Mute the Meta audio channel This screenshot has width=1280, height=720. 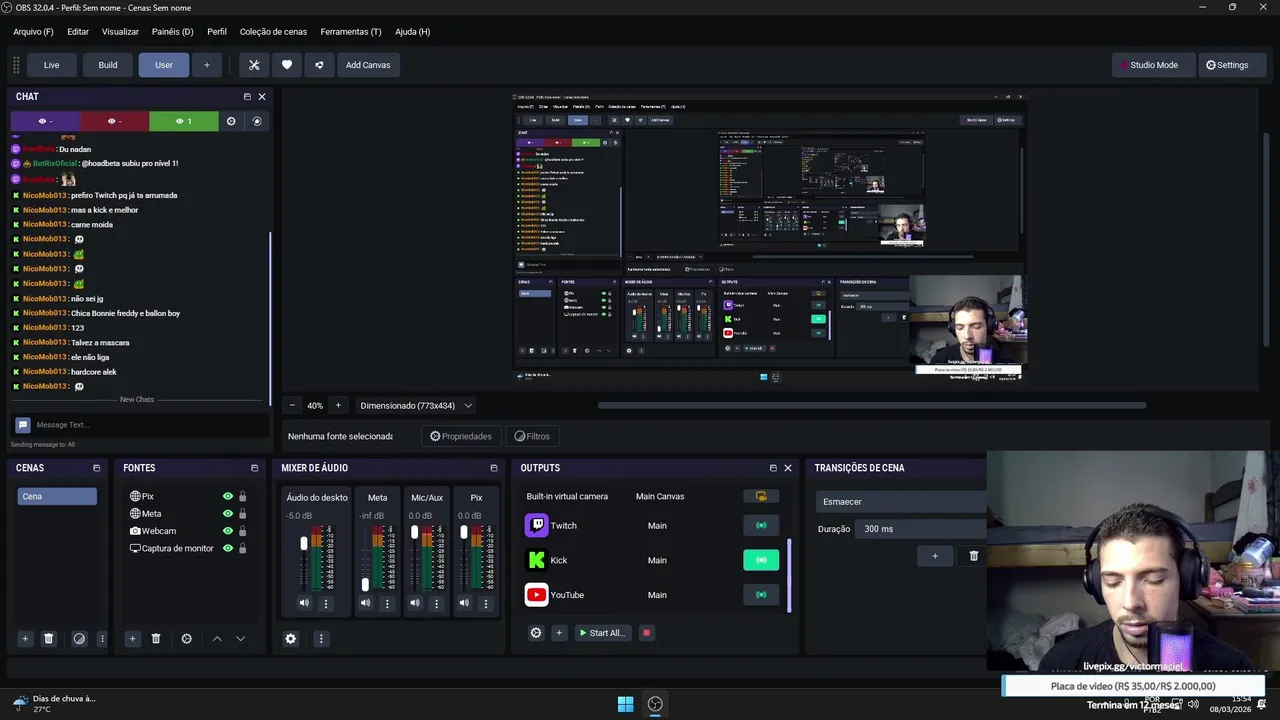pyautogui.click(x=365, y=603)
